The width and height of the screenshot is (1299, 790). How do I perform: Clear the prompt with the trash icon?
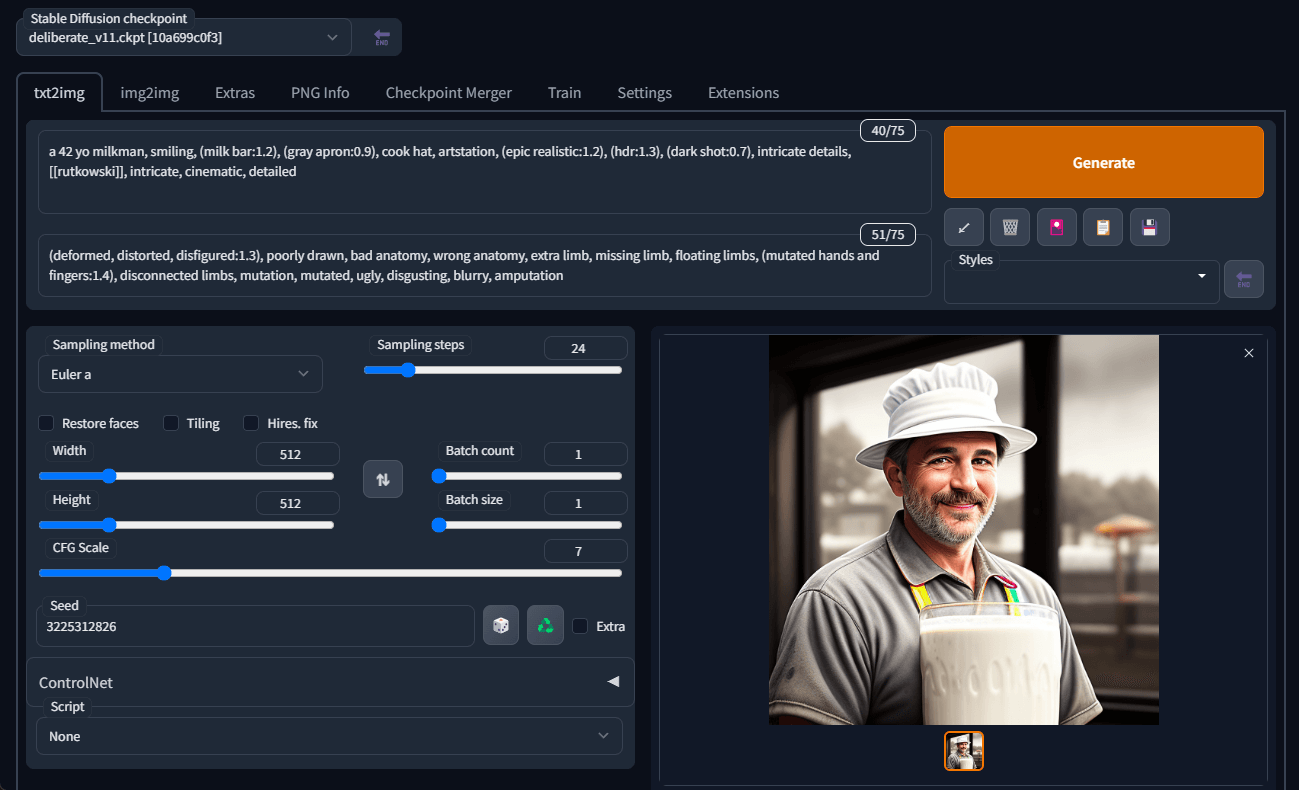pyautogui.click(x=1010, y=227)
